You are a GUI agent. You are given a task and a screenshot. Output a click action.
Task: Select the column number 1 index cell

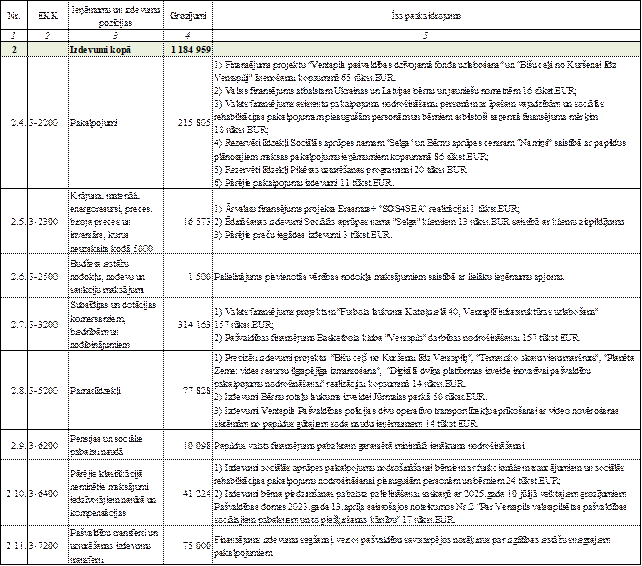[16, 35]
